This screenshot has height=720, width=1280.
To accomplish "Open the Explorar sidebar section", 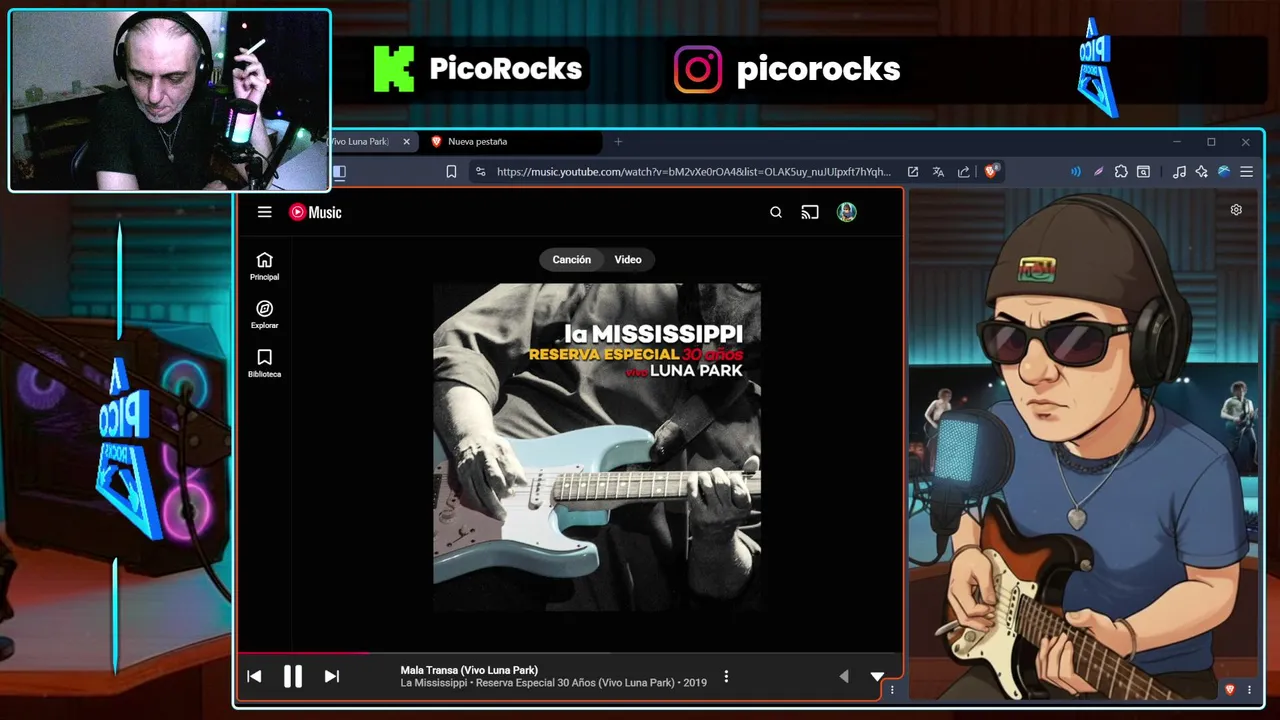I will pos(264,315).
